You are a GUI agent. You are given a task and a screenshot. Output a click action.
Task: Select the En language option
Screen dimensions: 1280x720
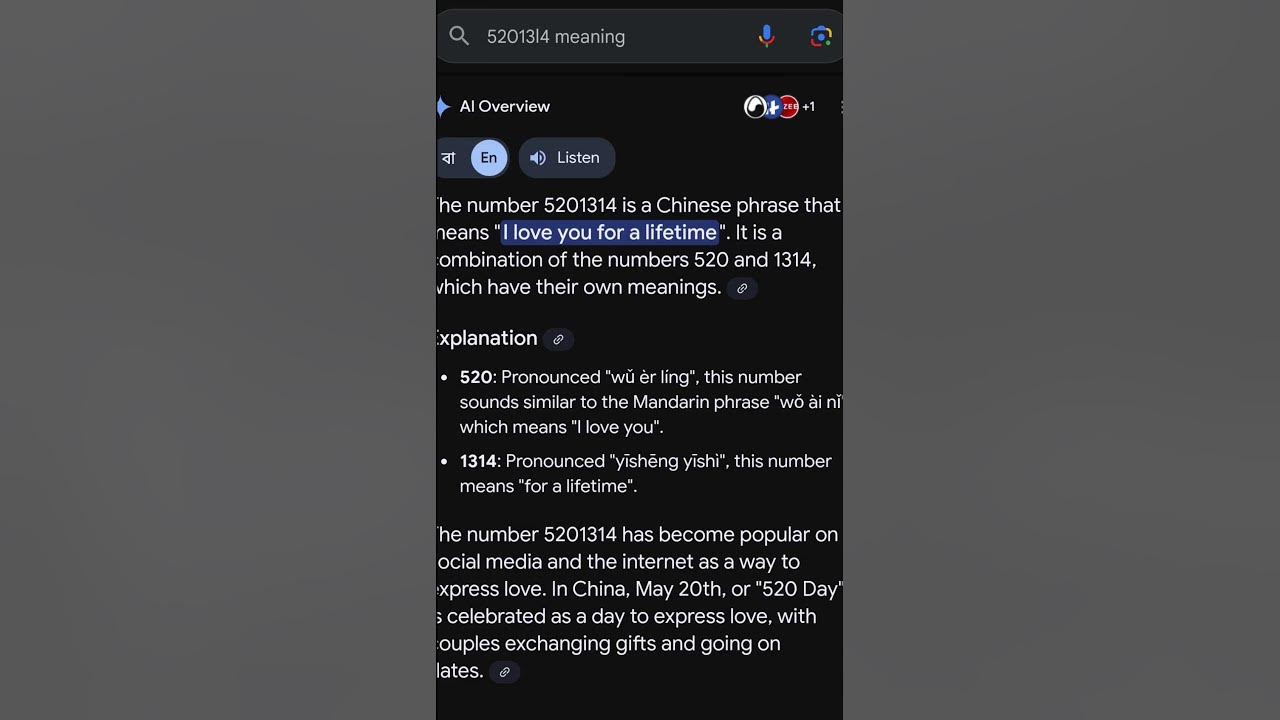(489, 158)
